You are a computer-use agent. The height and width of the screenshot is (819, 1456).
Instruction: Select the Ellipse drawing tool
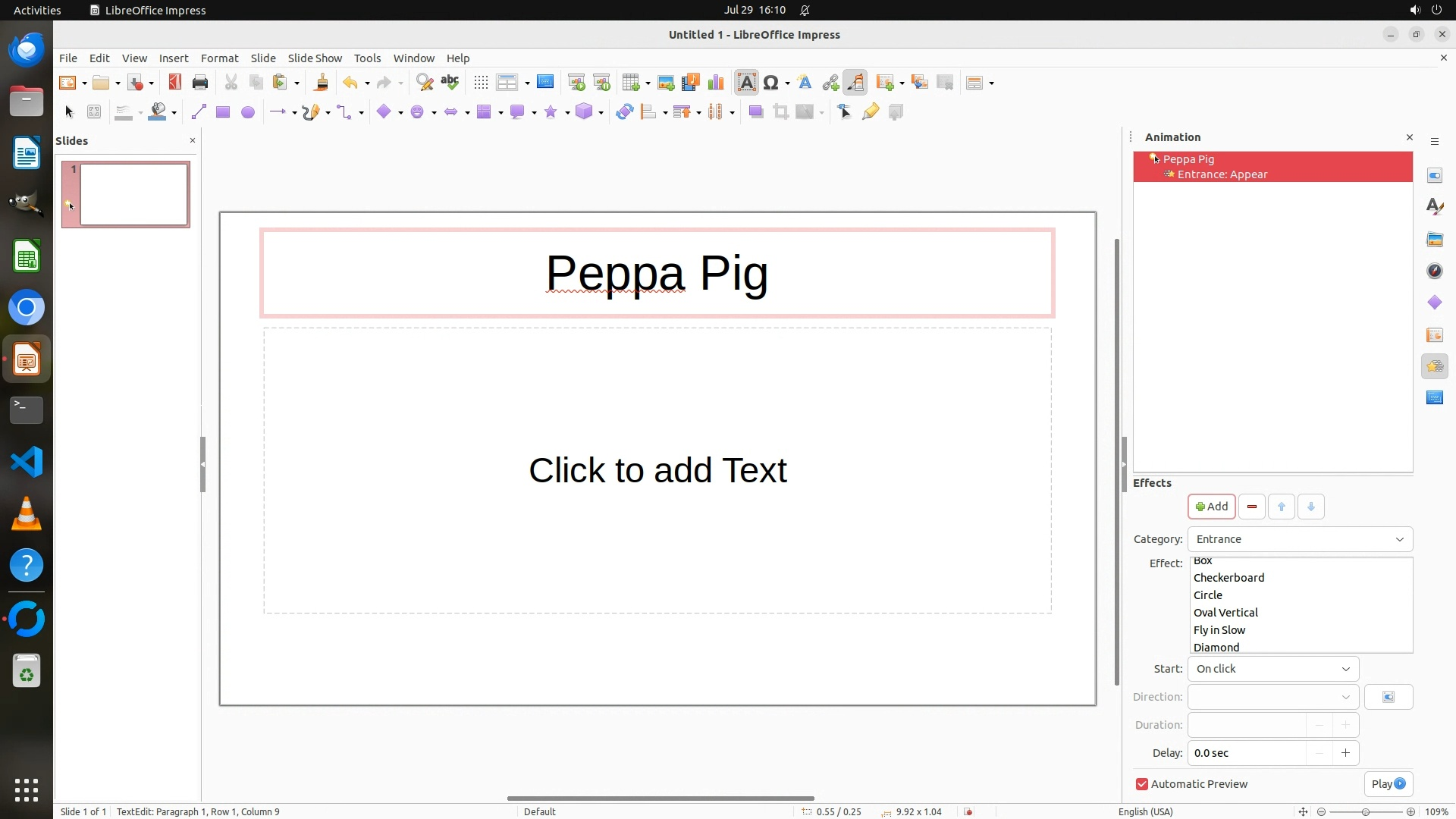click(247, 112)
